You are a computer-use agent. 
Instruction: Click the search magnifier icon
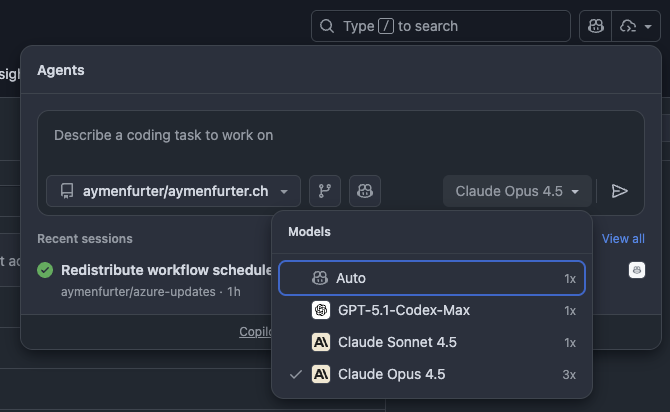[327, 26]
